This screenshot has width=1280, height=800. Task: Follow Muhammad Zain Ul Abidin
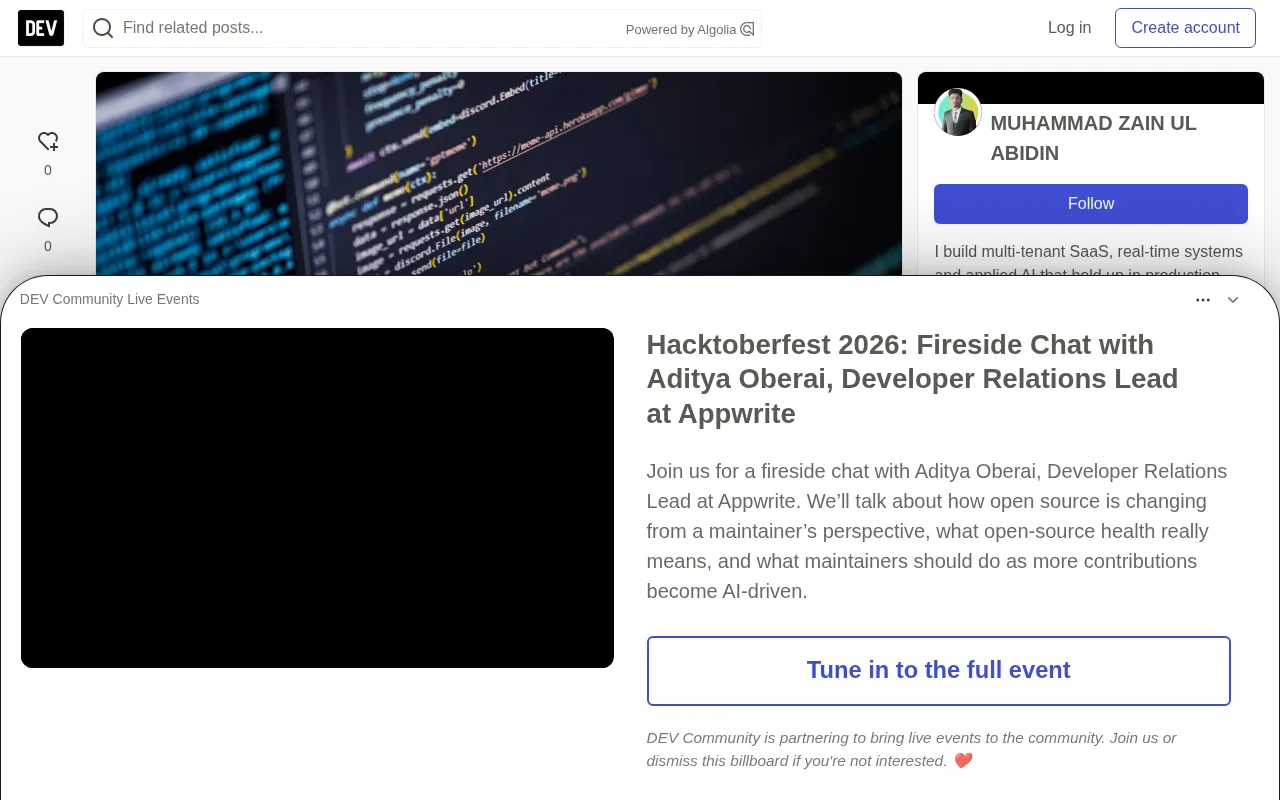(1091, 204)
